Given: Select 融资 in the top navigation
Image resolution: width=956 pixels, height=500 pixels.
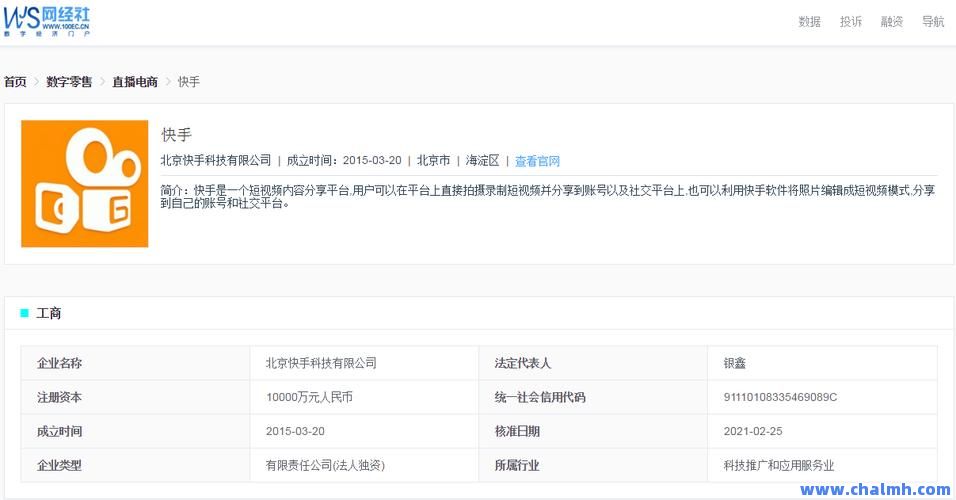Looking at the screenshot, I should click(x=892, y=22).
